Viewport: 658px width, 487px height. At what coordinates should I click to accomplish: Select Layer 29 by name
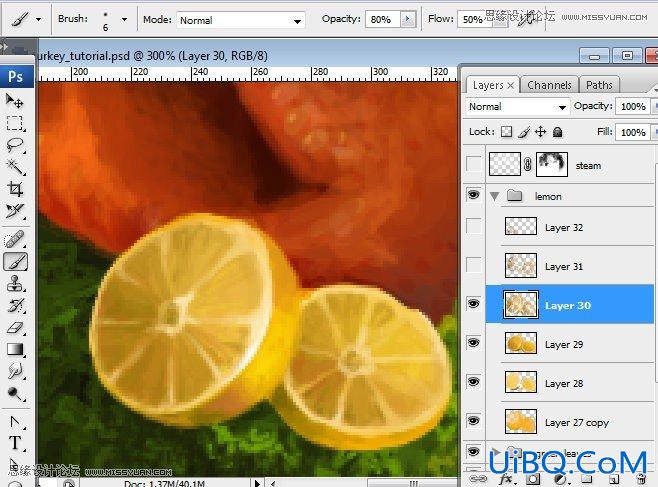coord(564,344)
